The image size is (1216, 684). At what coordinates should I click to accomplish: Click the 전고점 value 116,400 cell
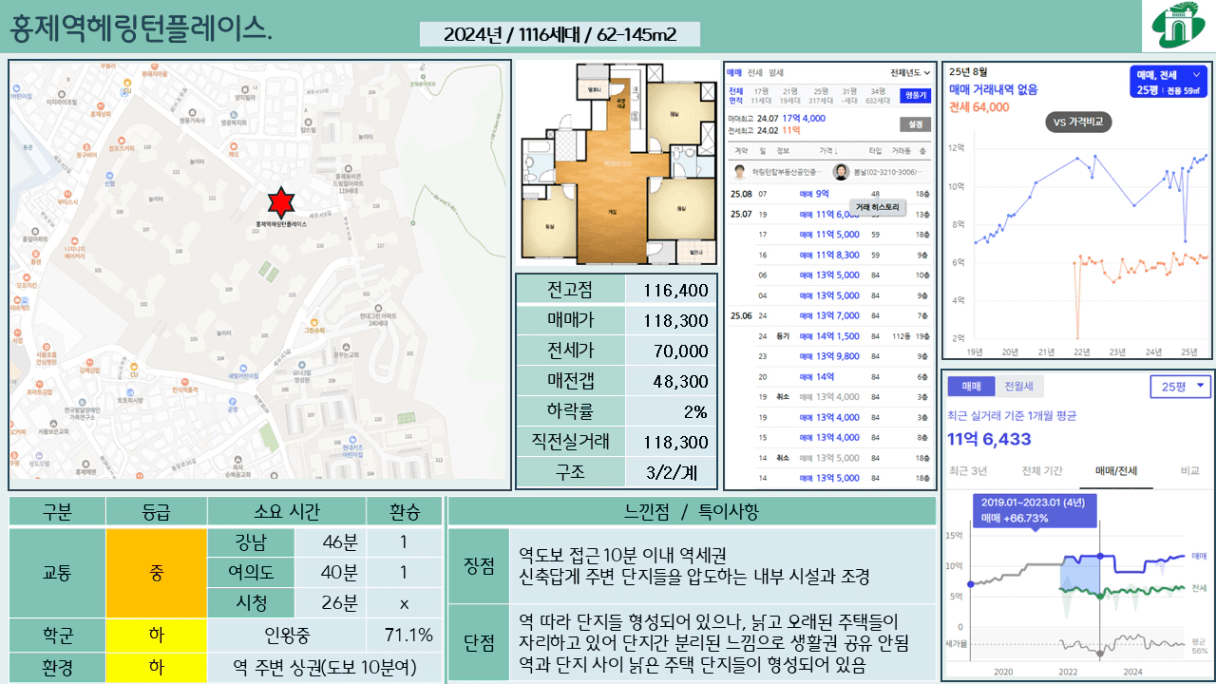(x=671, y=290)
